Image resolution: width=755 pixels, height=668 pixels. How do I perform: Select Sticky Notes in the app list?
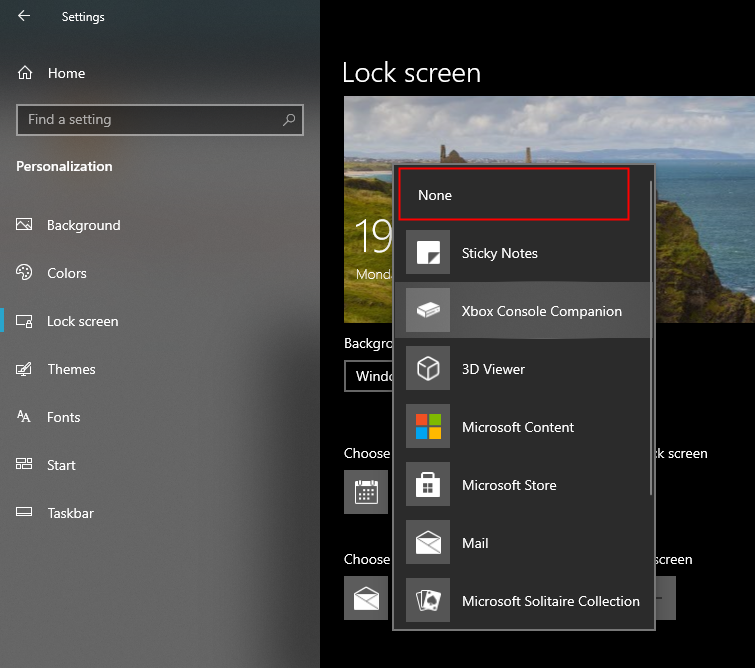click(522, 252)
